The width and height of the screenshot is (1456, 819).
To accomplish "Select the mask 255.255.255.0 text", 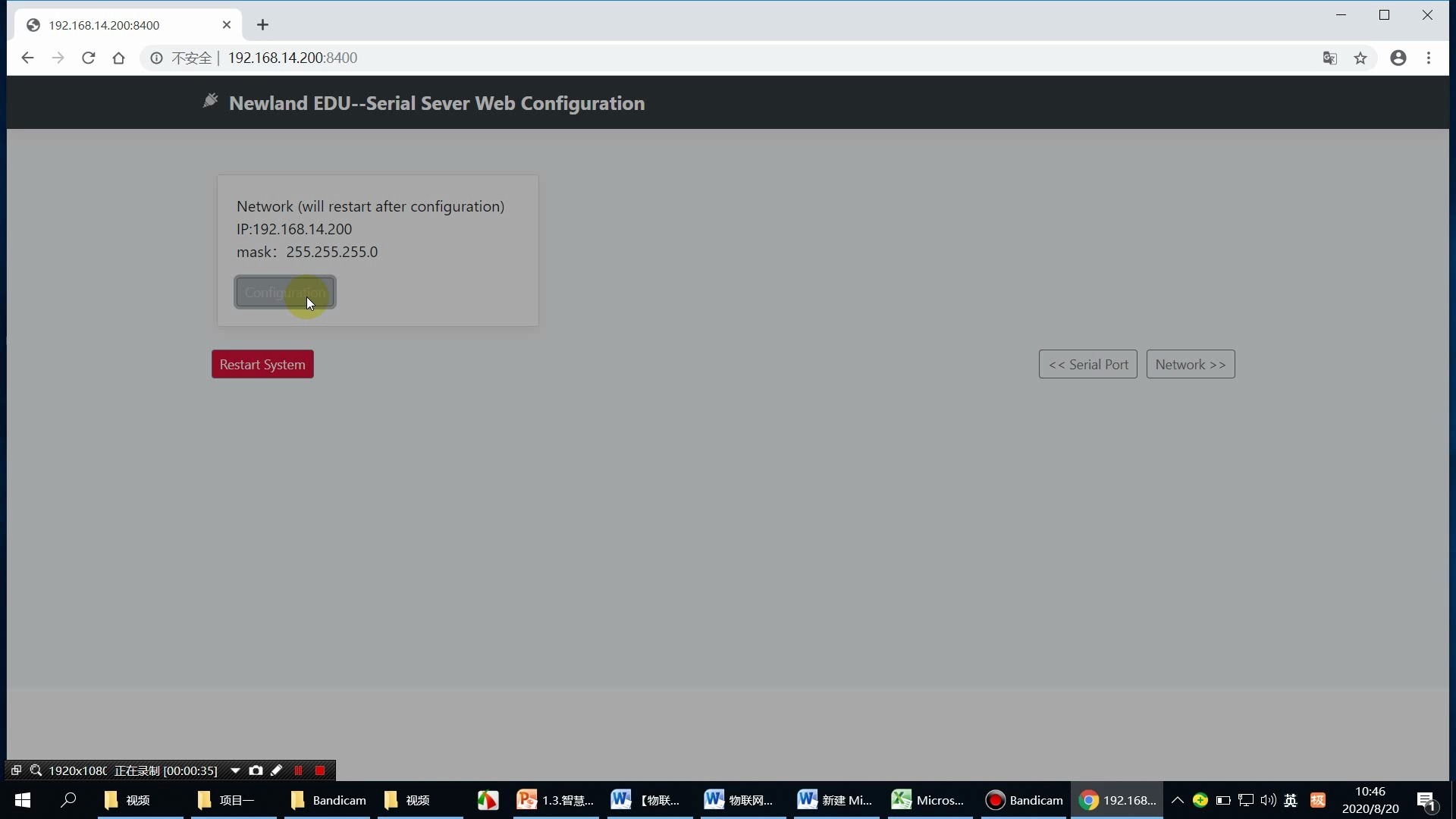I will (x=307, y=252).
